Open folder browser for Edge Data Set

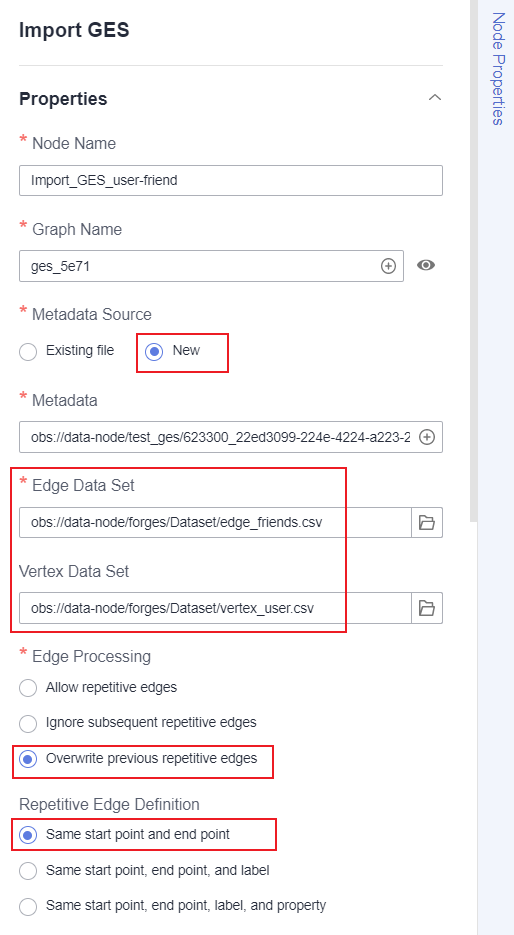(427, 522)
